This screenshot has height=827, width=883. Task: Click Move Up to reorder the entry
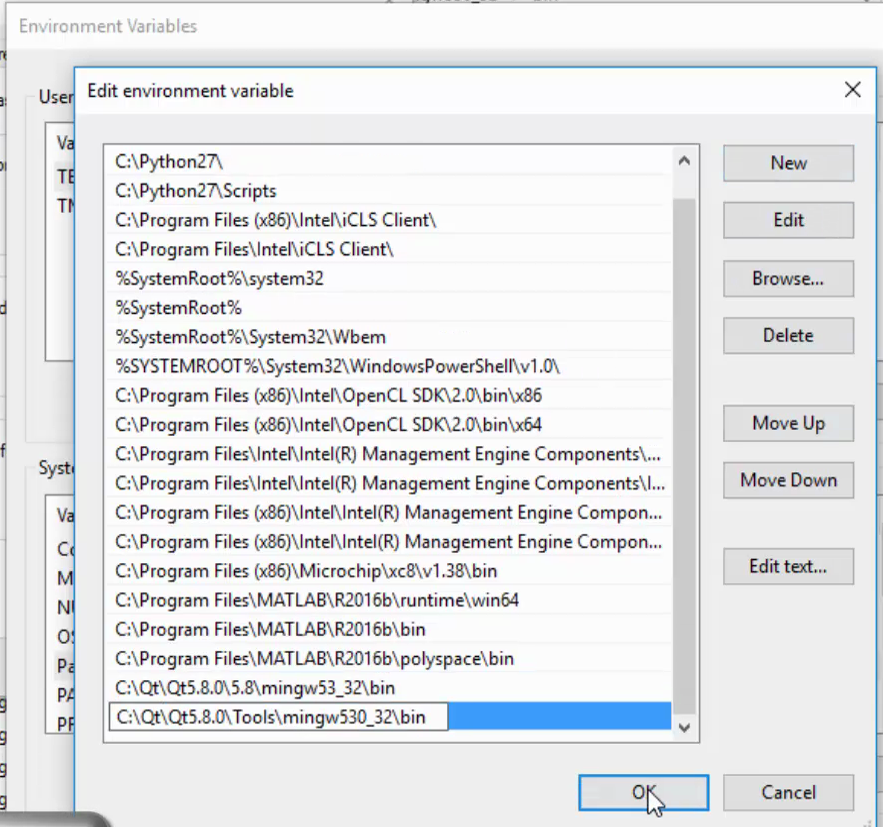click(x=788, y=423)
